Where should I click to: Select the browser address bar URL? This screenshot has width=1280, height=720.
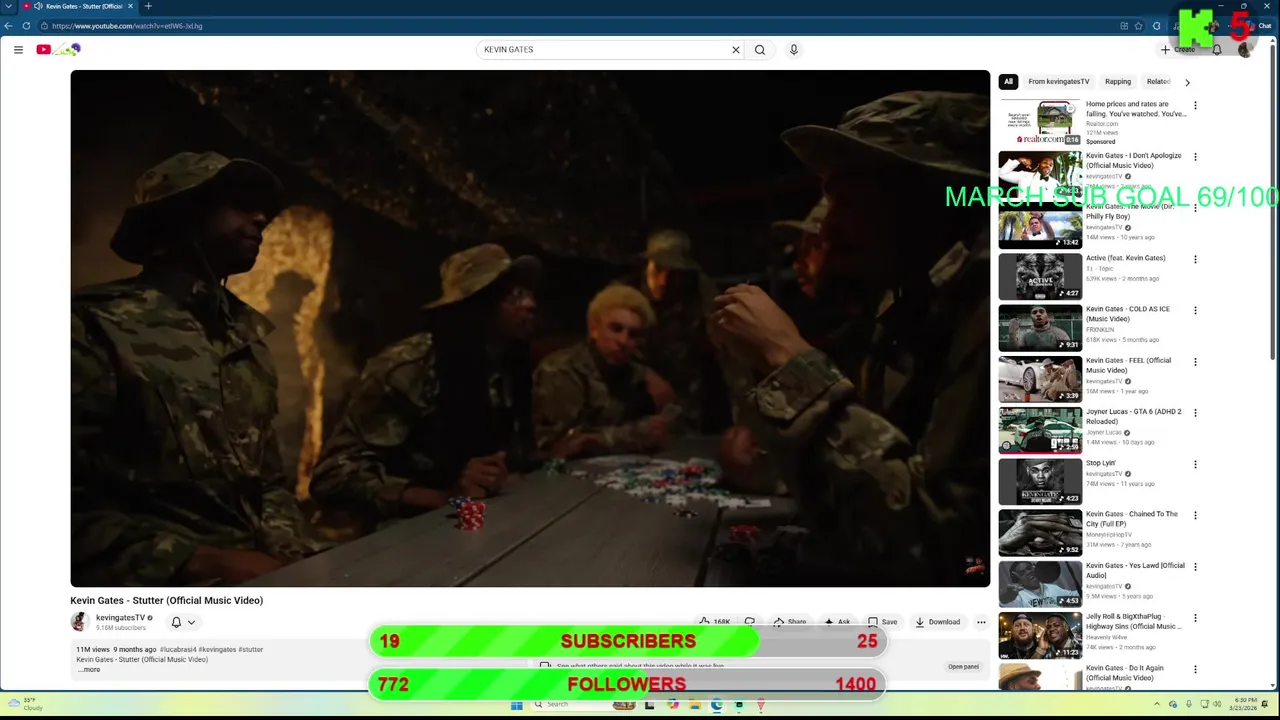127,26
